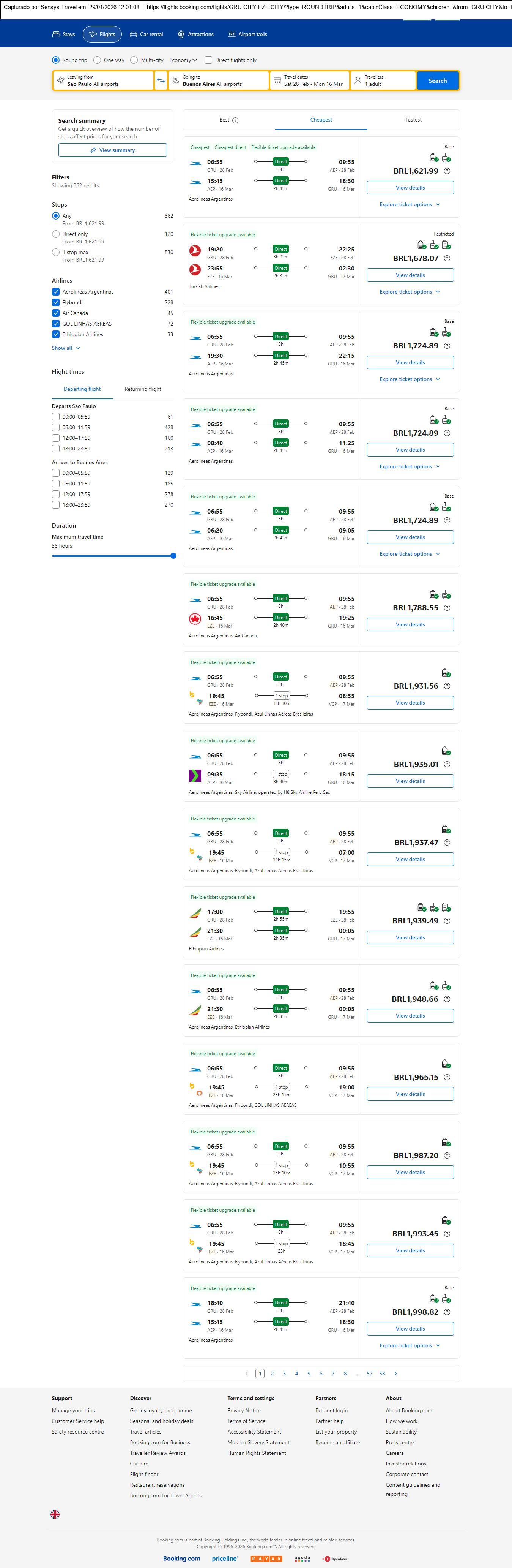Click the Car rental icon in top navigation
512x1568 pixels.
click(x=133, y=35)
